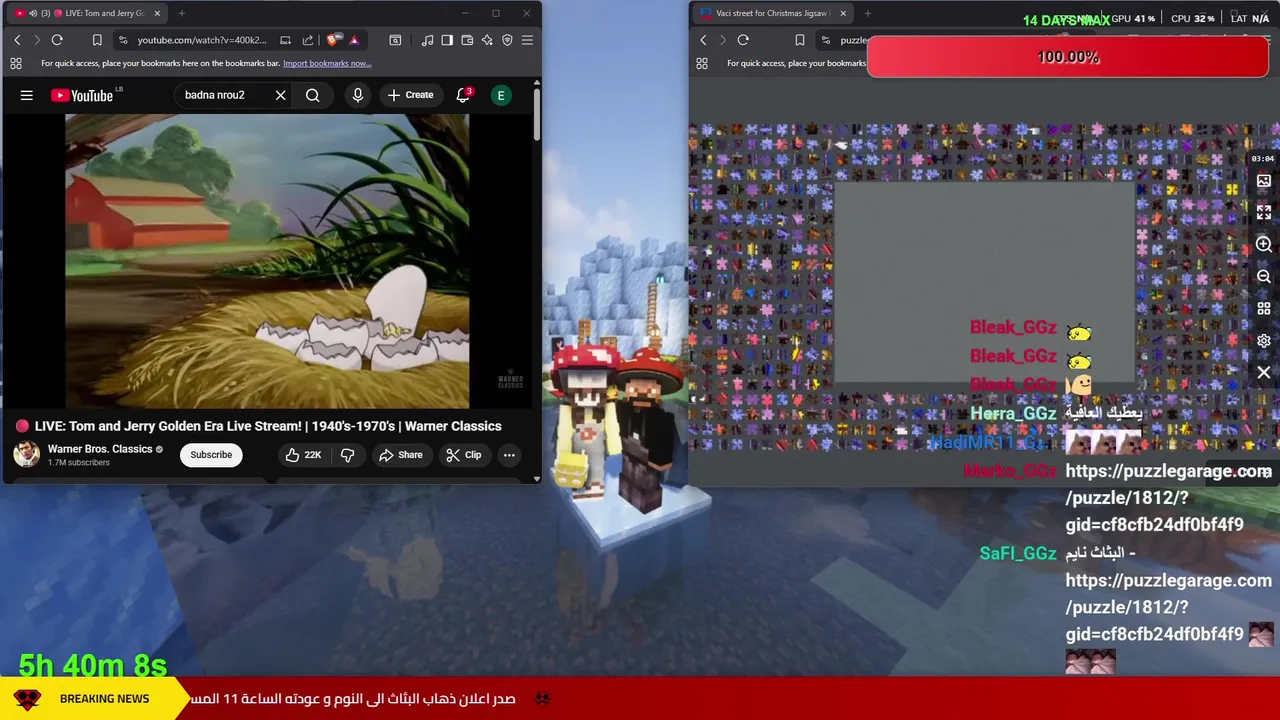Reload the puzzle page

tap(743, 40)
